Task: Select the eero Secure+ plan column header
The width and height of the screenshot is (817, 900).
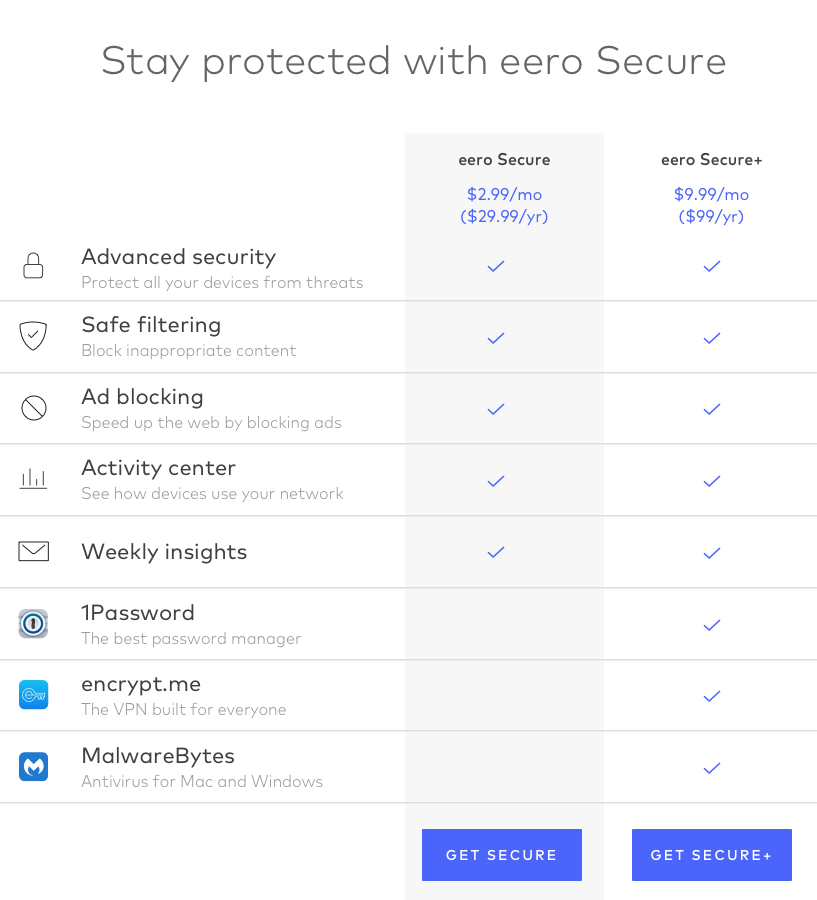Action: 711,160
